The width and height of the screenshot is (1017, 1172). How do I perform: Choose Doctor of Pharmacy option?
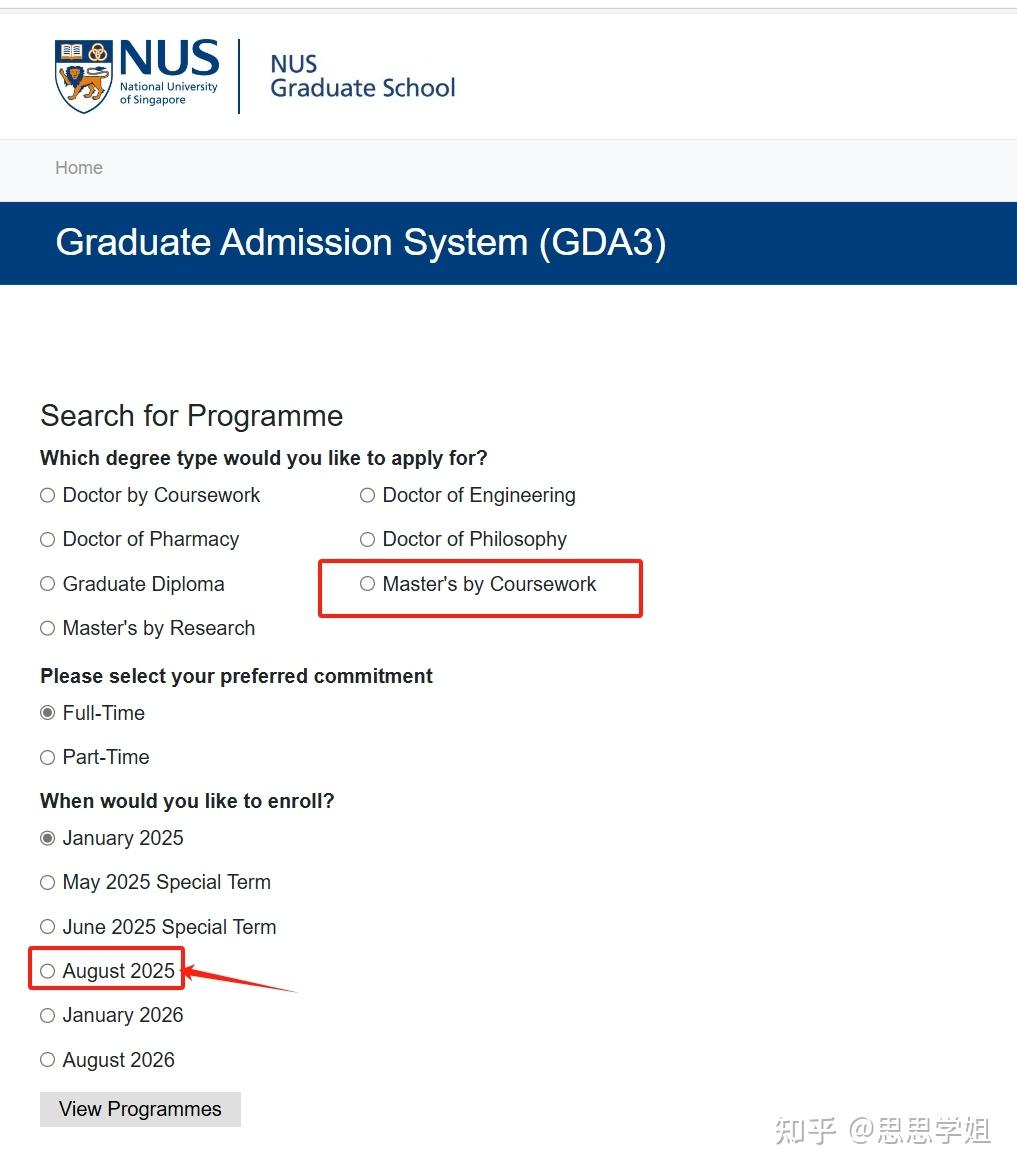pyautogui.click(x=47, y=539)
